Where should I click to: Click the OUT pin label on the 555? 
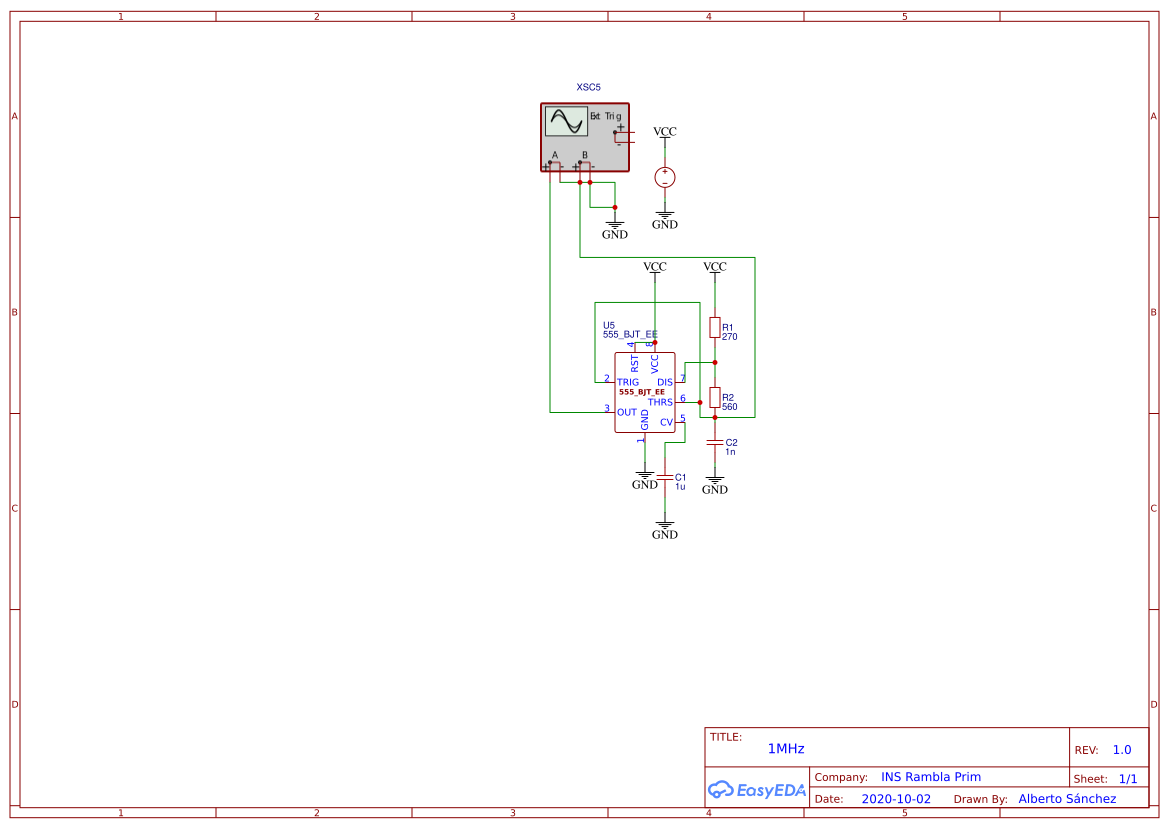627,412
